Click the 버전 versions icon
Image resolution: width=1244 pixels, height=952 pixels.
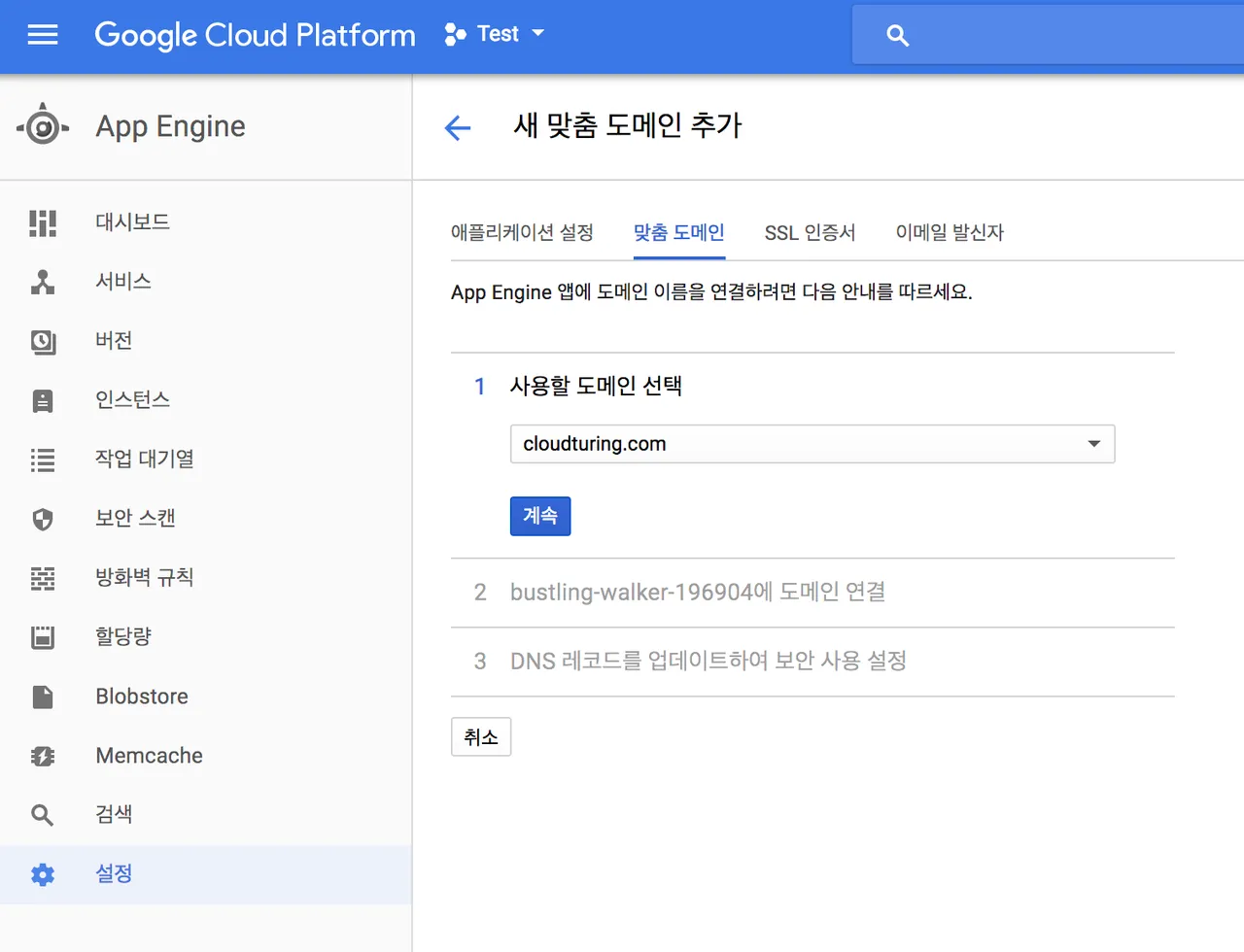(43, 341)
